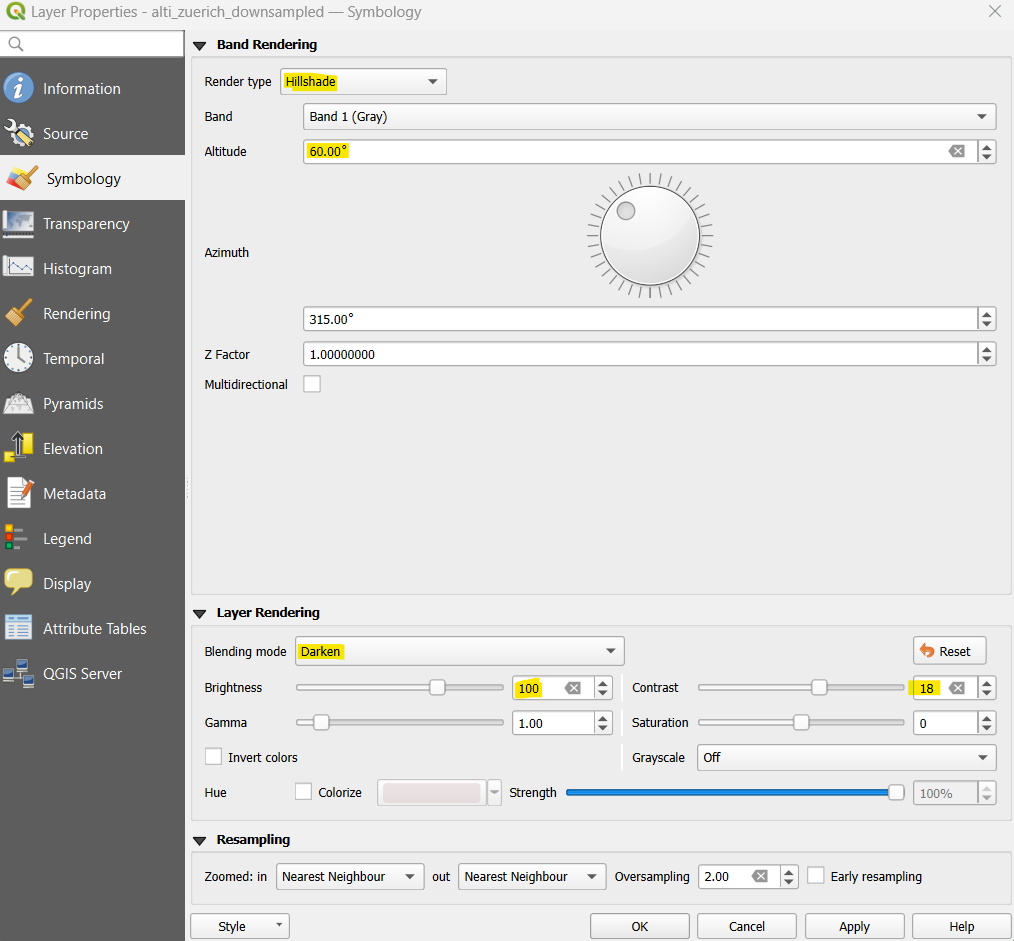Open the Render type dropdown
1014x941 pixels.
pyautogui.click(x=363, y=82)
